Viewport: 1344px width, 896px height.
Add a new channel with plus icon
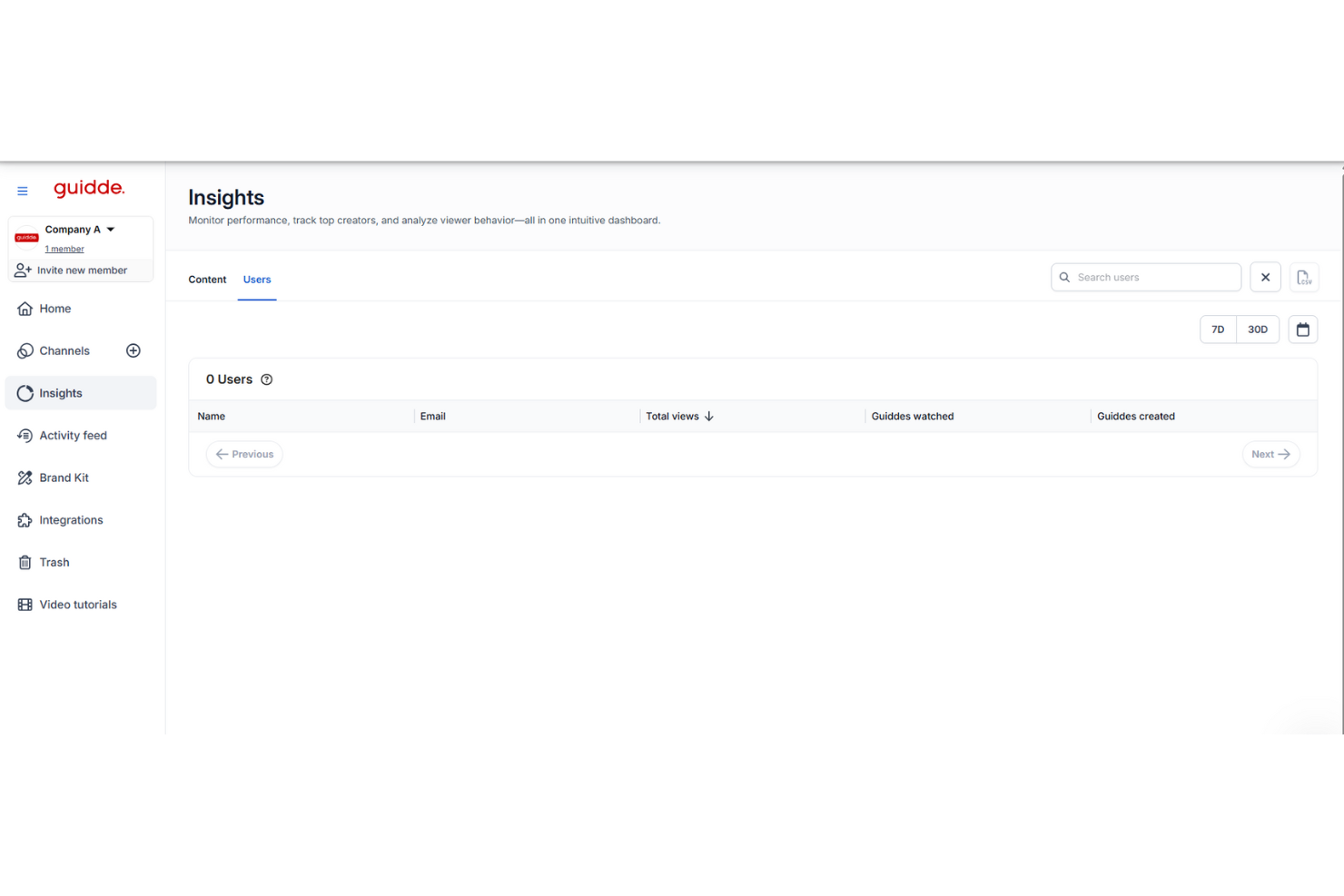pos(133,351)
